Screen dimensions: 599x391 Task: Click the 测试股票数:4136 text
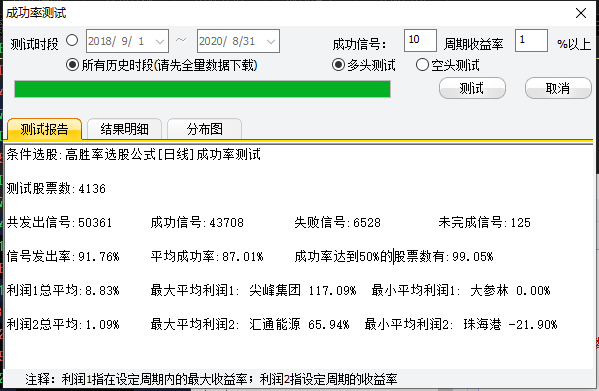coord(56,188)
